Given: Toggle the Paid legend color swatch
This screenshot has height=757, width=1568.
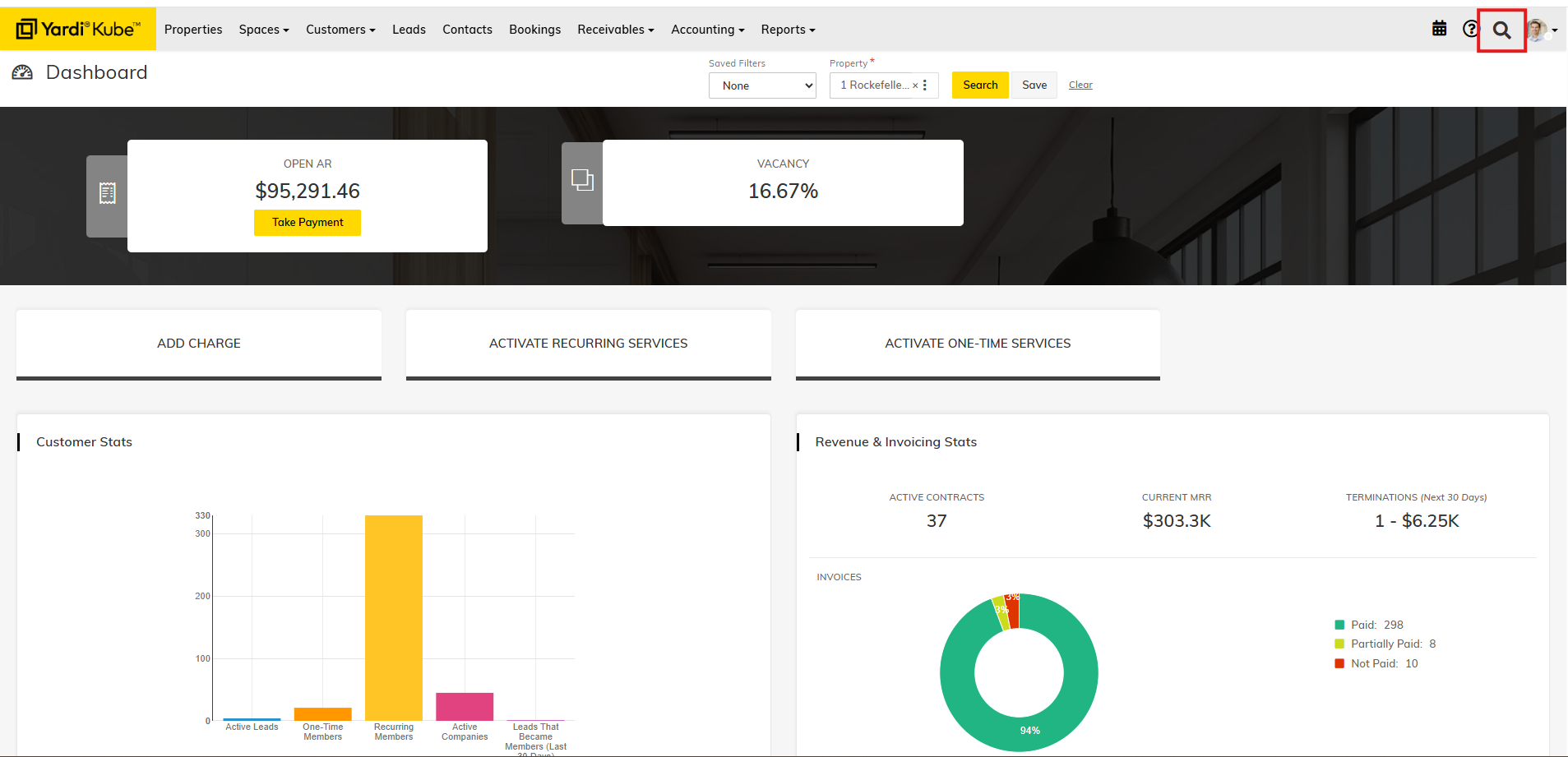Looking at the screenshot, I should pos(1339,625).
